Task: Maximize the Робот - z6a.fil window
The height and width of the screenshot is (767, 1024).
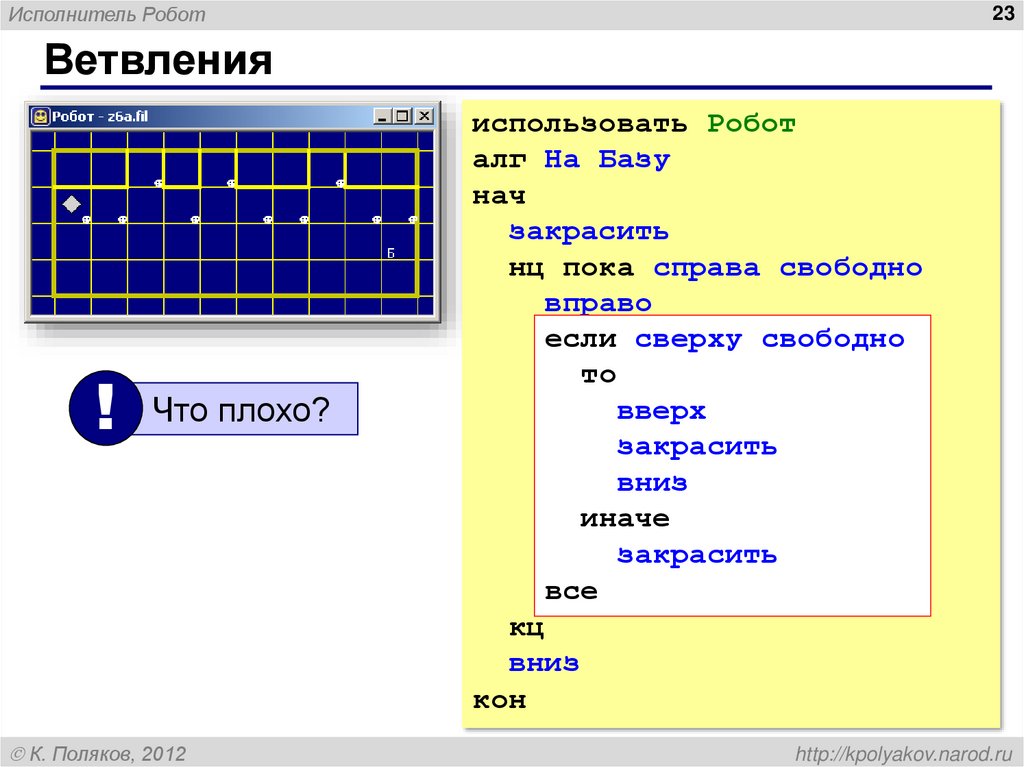Action: 401,116
